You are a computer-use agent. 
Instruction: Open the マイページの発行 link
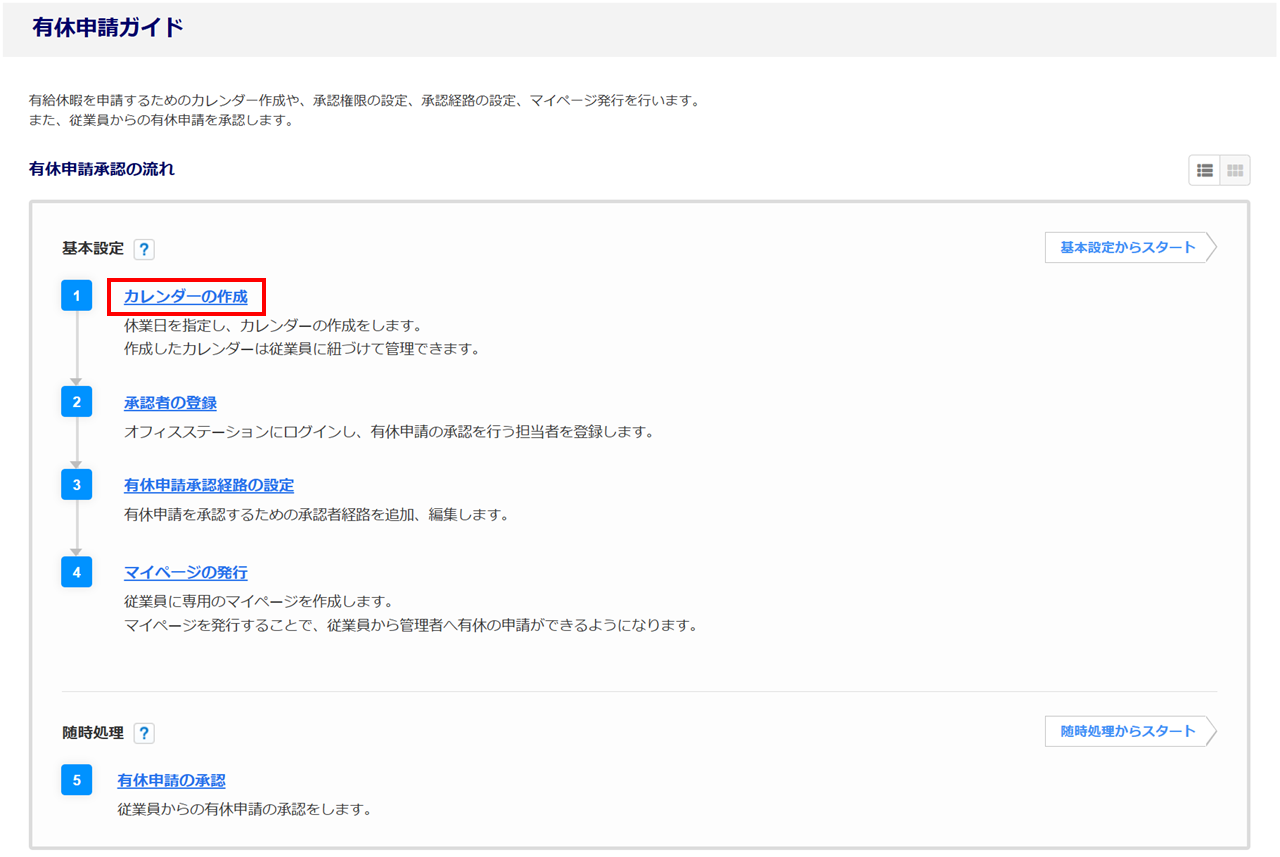coord(186,573)
